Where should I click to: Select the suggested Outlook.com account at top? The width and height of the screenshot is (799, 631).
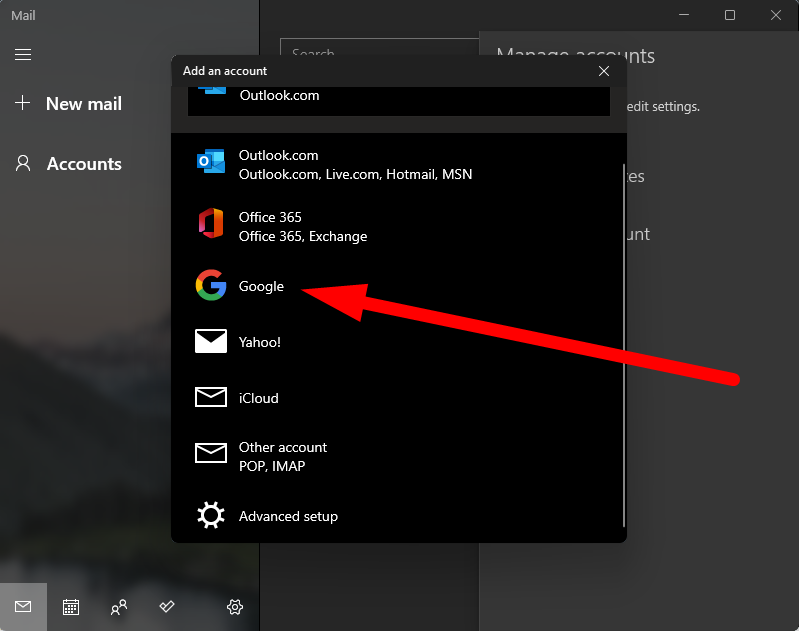point(399,101)
